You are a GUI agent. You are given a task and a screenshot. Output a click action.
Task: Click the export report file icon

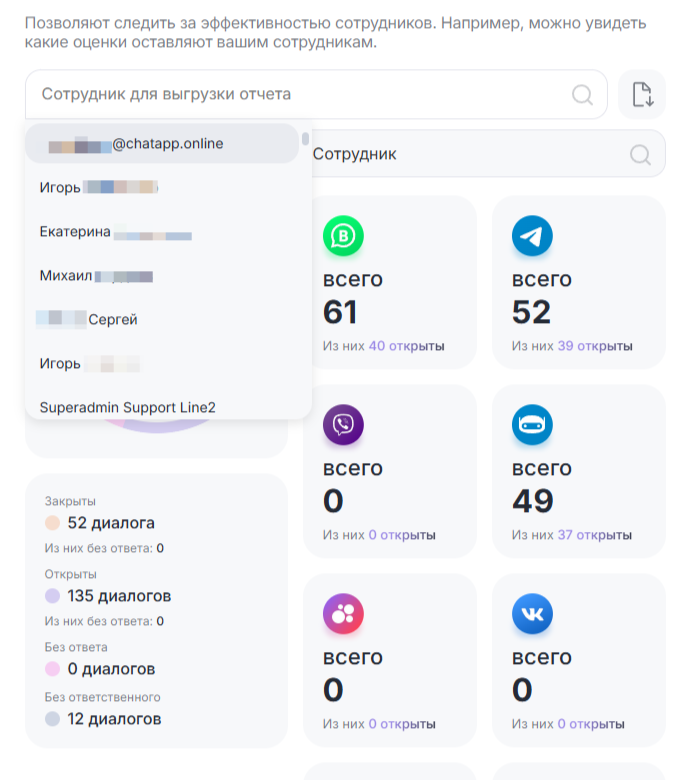[x=642, y=95]
